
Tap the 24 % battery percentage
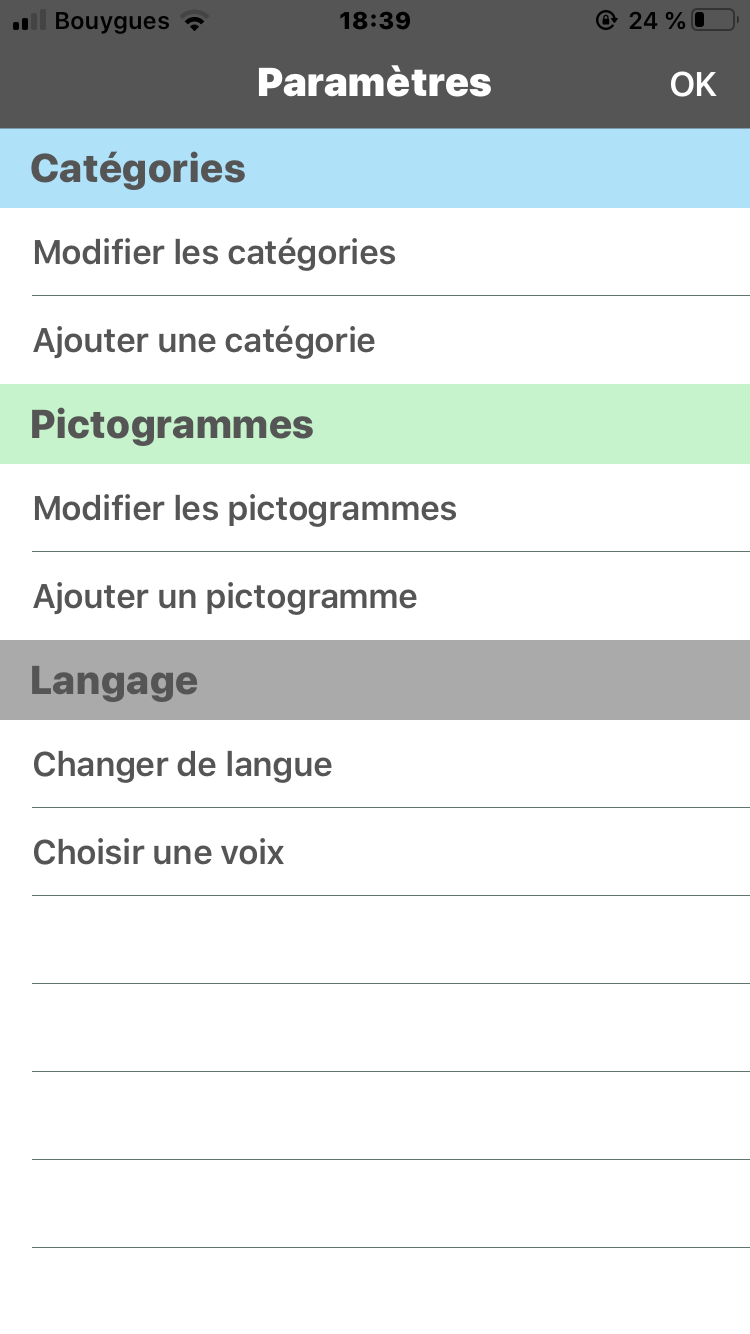pos(657,20)
